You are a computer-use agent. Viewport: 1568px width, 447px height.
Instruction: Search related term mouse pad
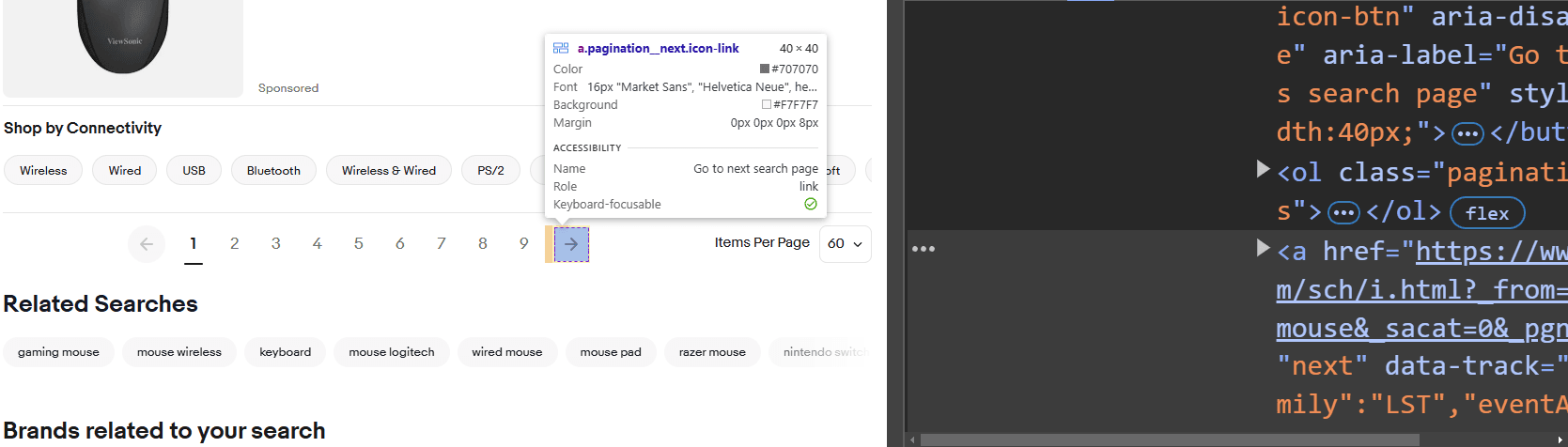pos(611,352)
